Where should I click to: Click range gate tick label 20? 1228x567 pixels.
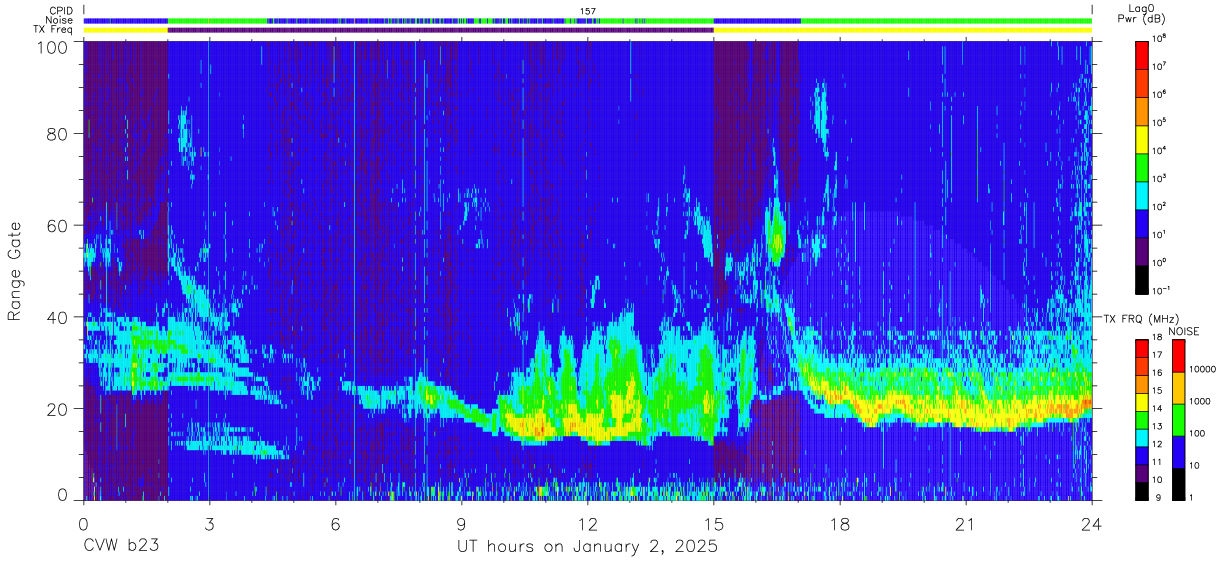click(x=58, y=408)
